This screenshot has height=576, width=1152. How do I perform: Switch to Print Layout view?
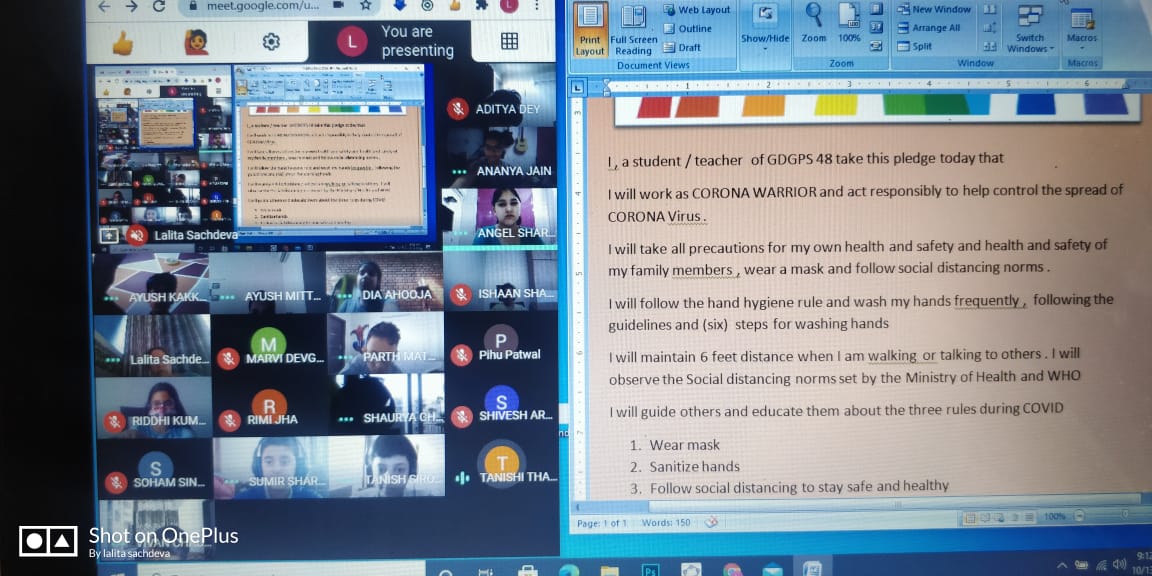pyautogui.click(x=590, y=30)
